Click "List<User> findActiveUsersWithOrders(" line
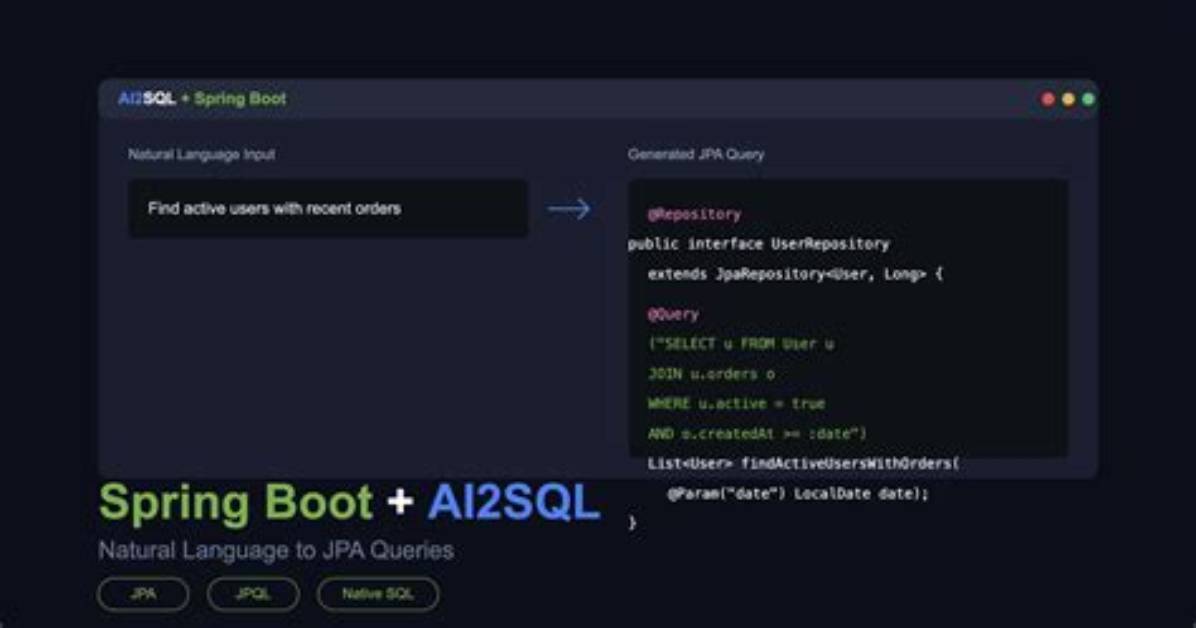This screenshot has width=1196, height=628. pos(804,463)
